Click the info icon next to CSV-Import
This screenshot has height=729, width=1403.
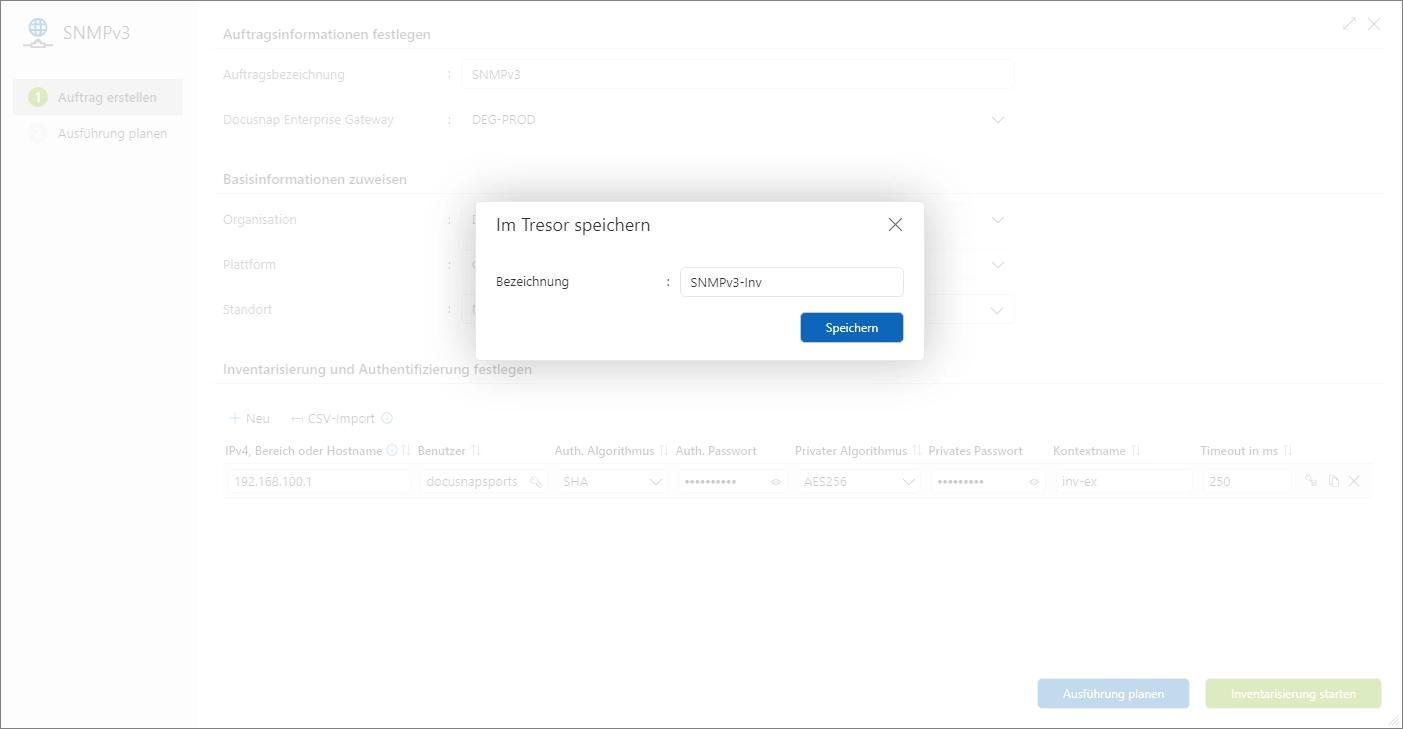point(388,418)
